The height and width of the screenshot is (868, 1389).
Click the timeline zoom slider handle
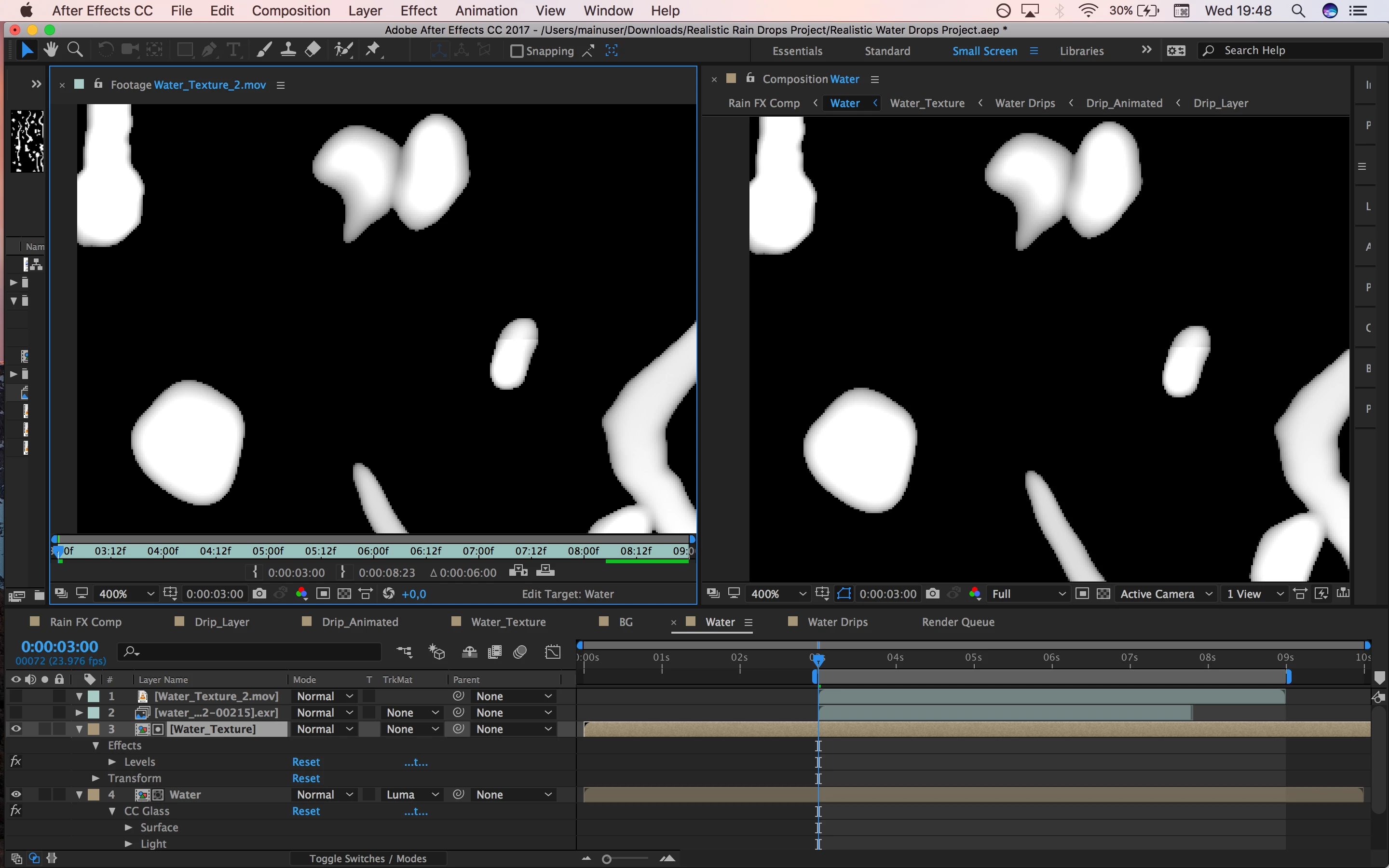[x=607, y=859]
